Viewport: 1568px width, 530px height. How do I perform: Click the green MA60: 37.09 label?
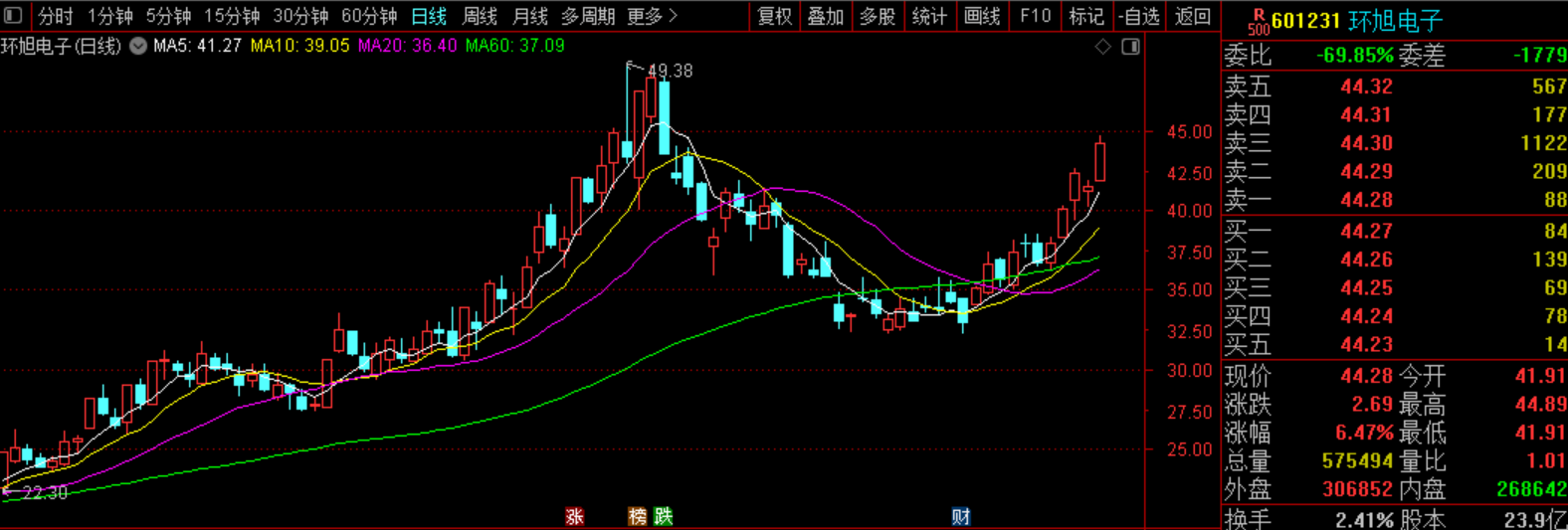coord(514,46)
